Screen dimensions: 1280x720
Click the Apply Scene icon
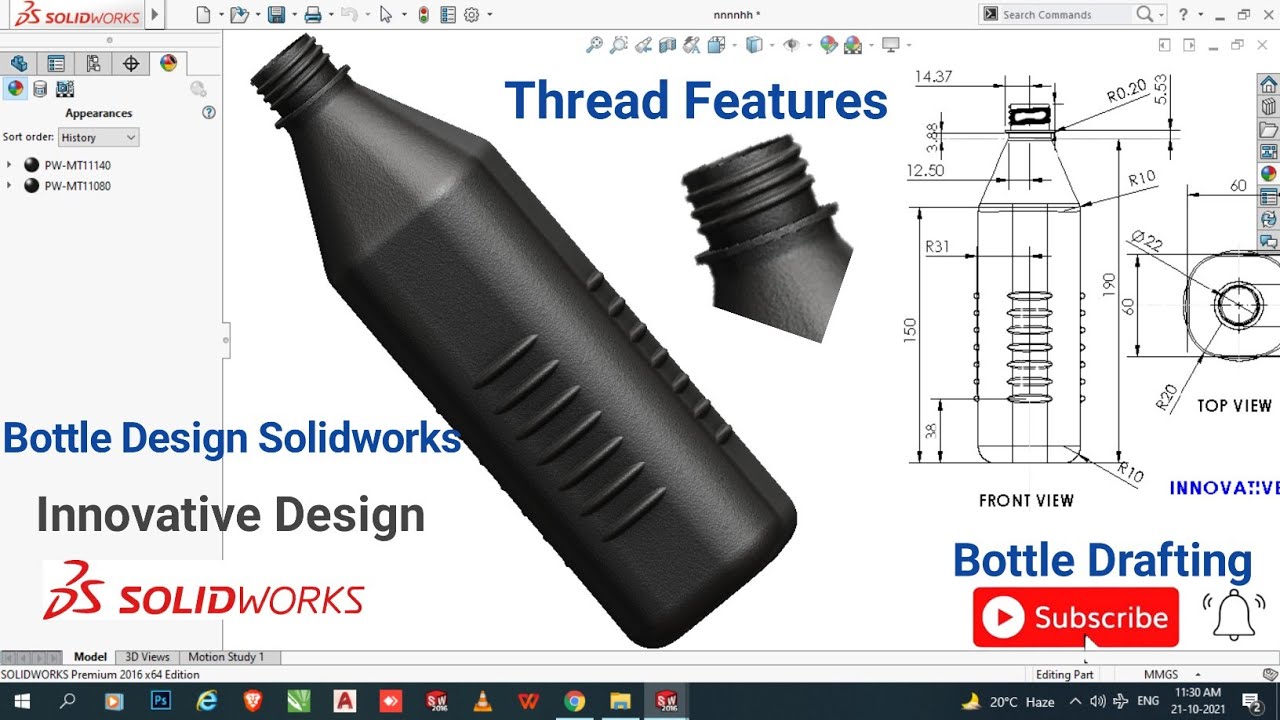[x=853, y=44]
